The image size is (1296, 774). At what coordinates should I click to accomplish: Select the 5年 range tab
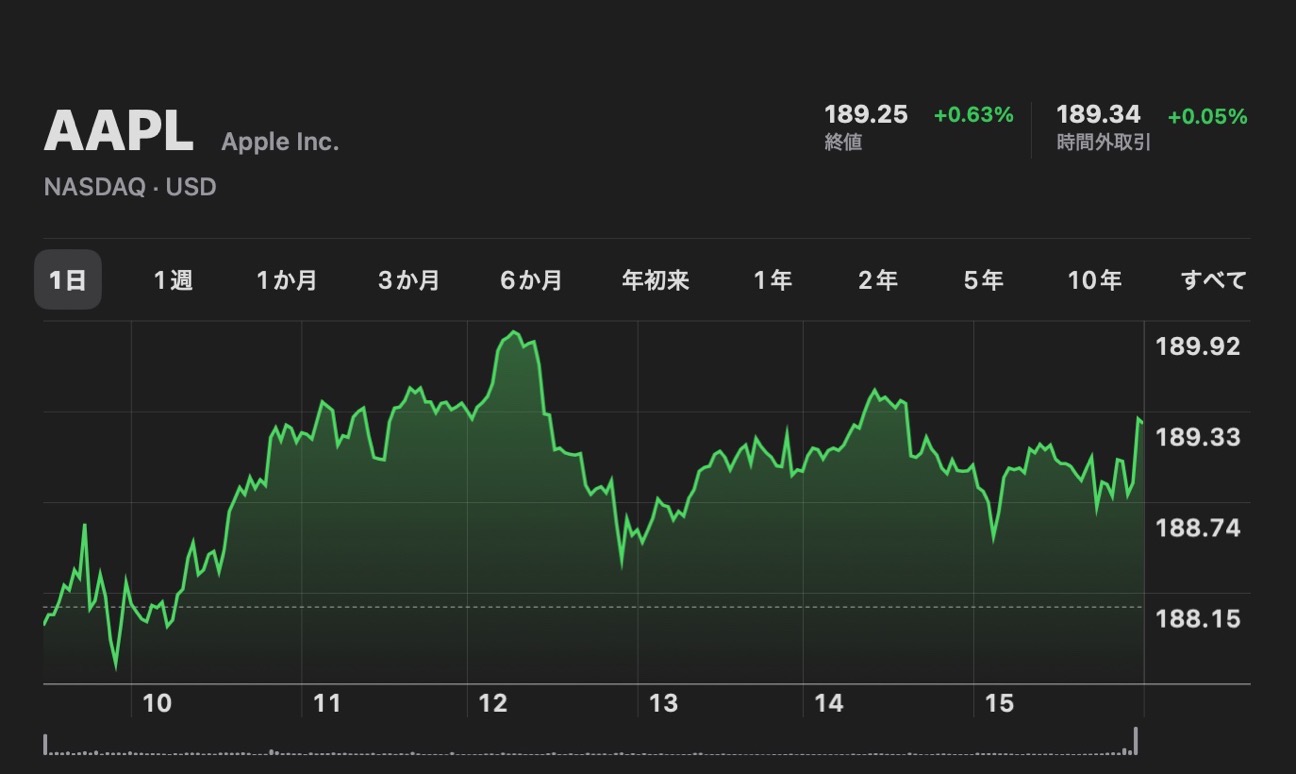984,280
